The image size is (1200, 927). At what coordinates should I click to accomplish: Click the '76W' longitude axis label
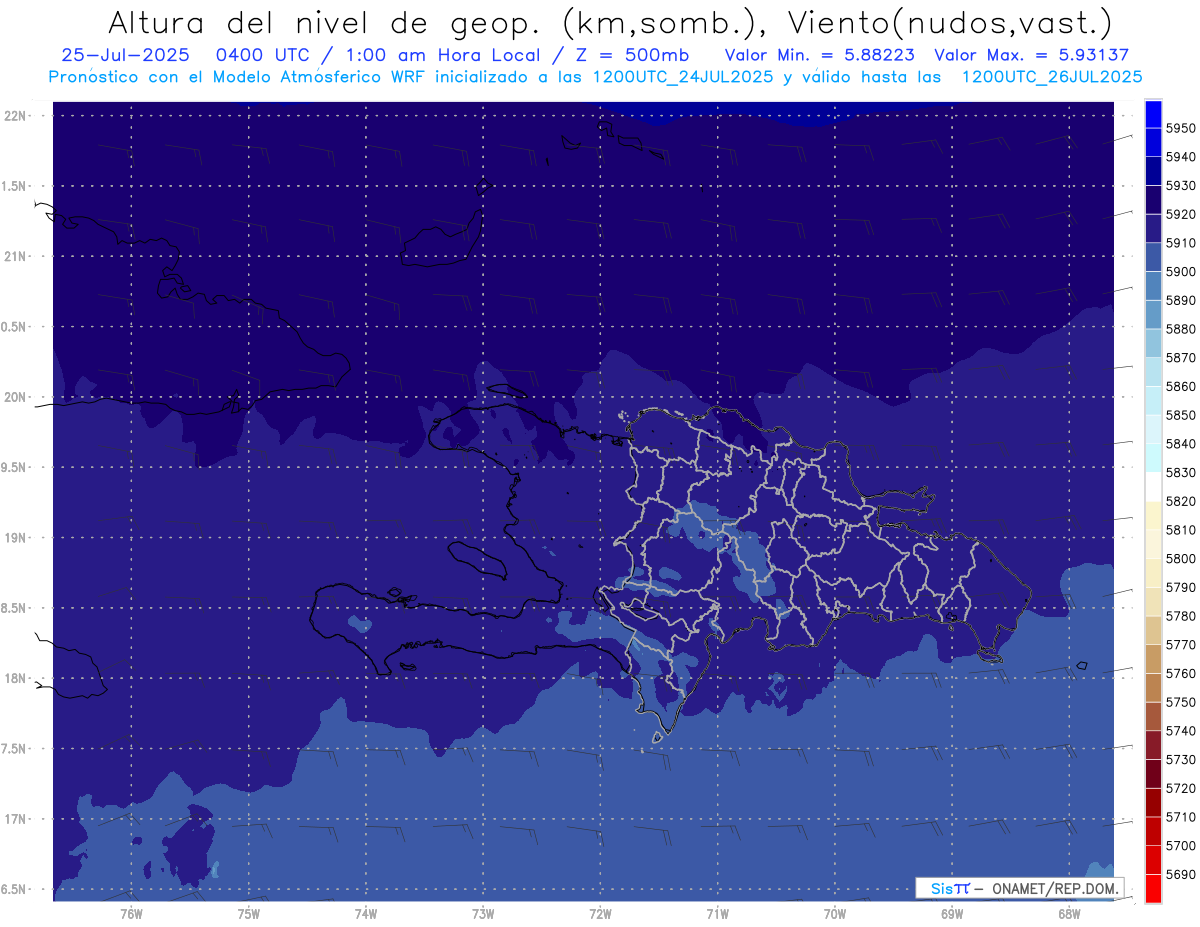point(131,913)
